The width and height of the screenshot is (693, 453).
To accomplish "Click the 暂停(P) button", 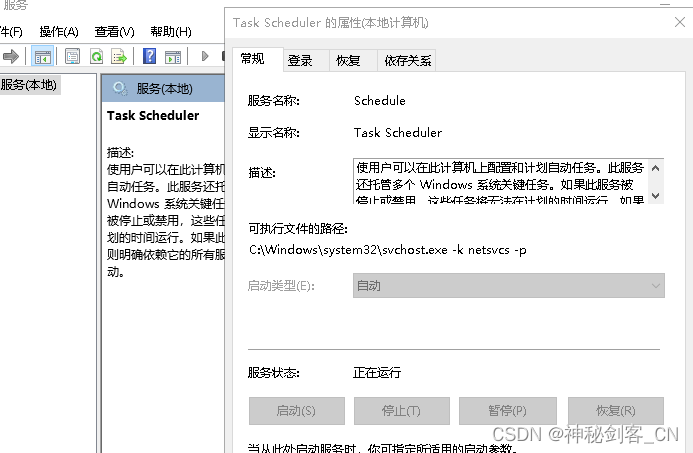I will [x=507, y=411].
